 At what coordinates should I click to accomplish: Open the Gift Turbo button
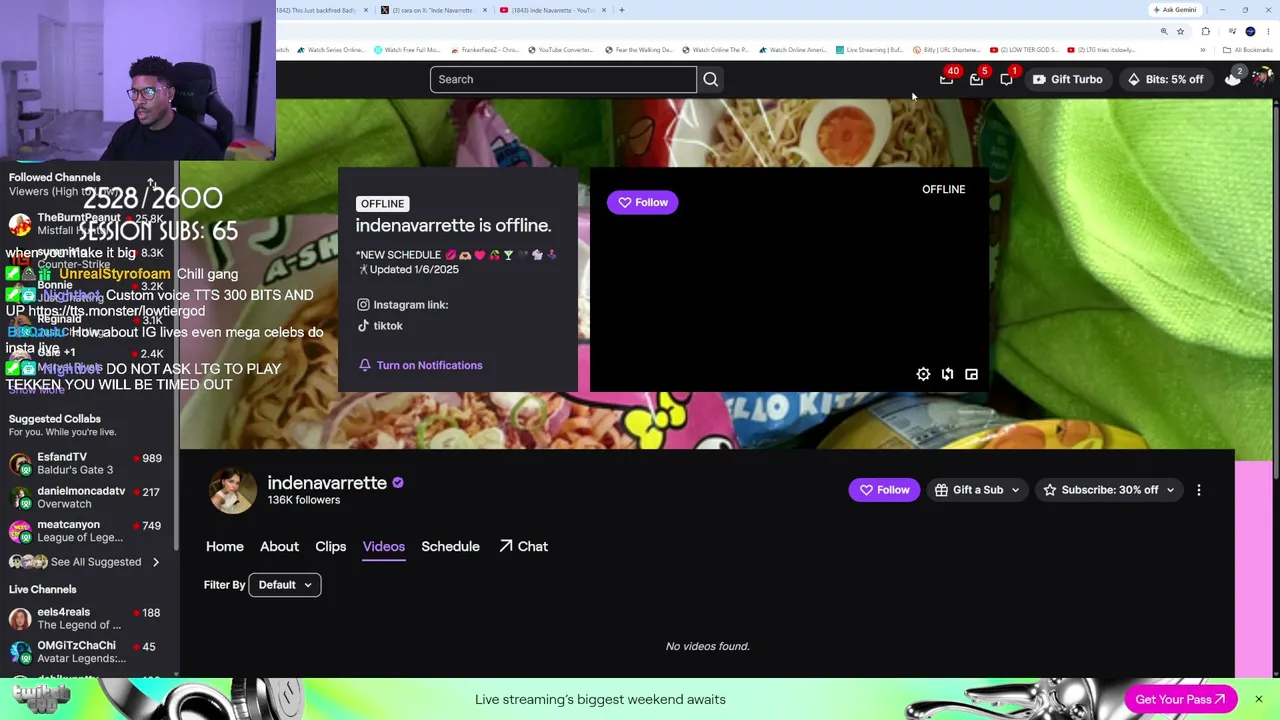click(1067, 79)
